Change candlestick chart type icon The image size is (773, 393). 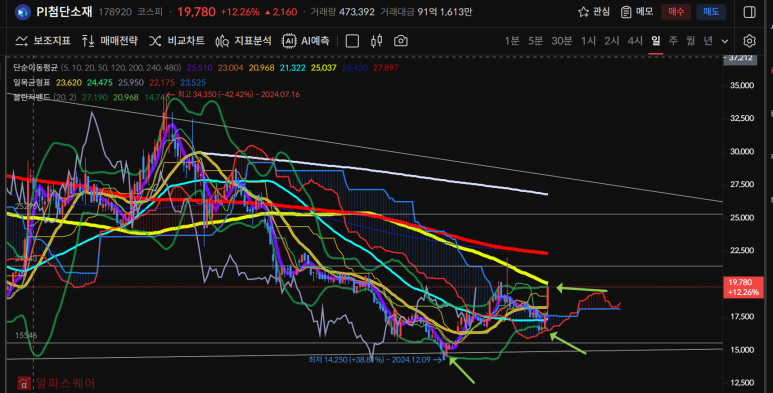(x=377, y=41)
